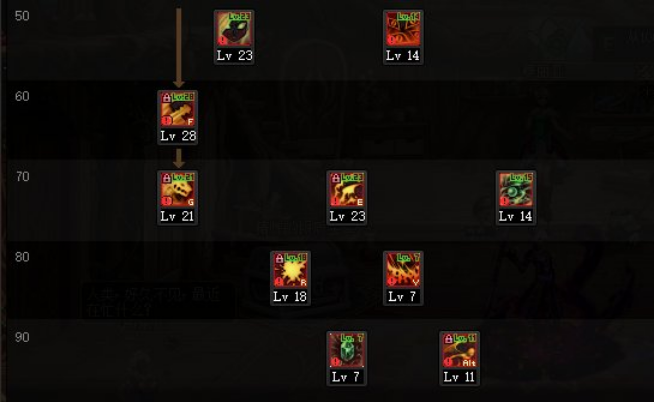Choose the green crystal Lv 7 skill
Viewport: 654px width, 402px height.
(x=347, y=359)
